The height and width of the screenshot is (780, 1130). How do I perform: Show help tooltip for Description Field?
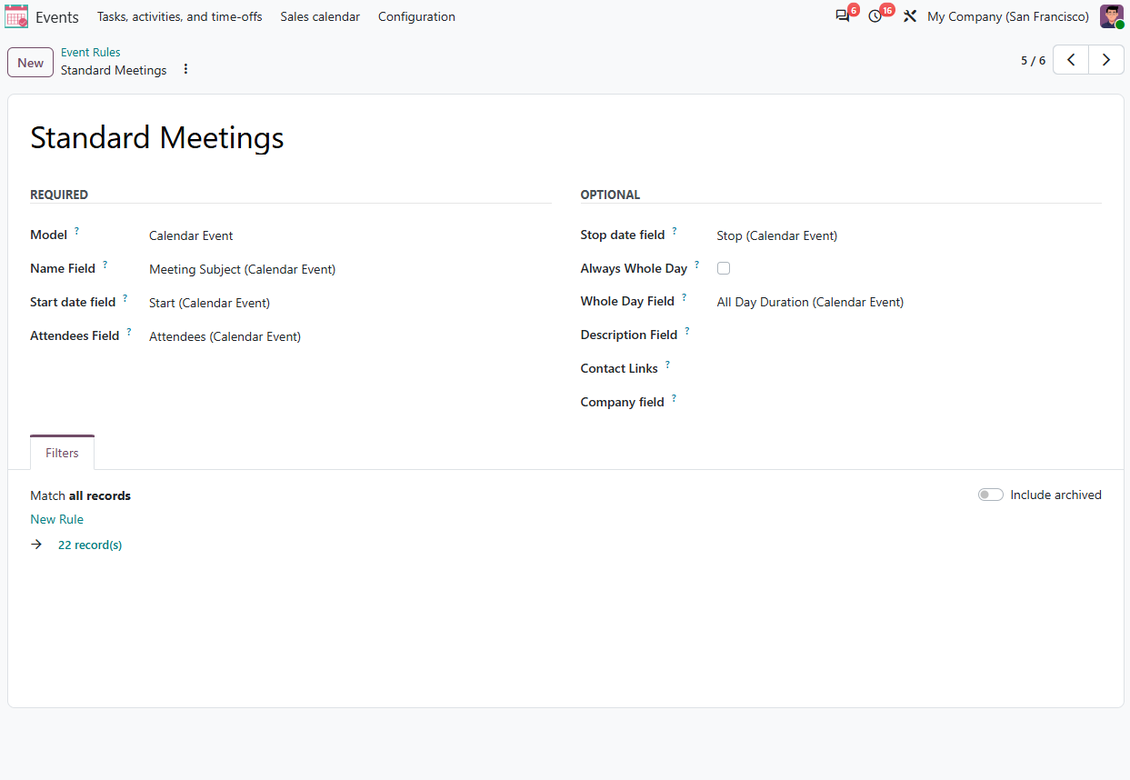click(x=688, y=331)
